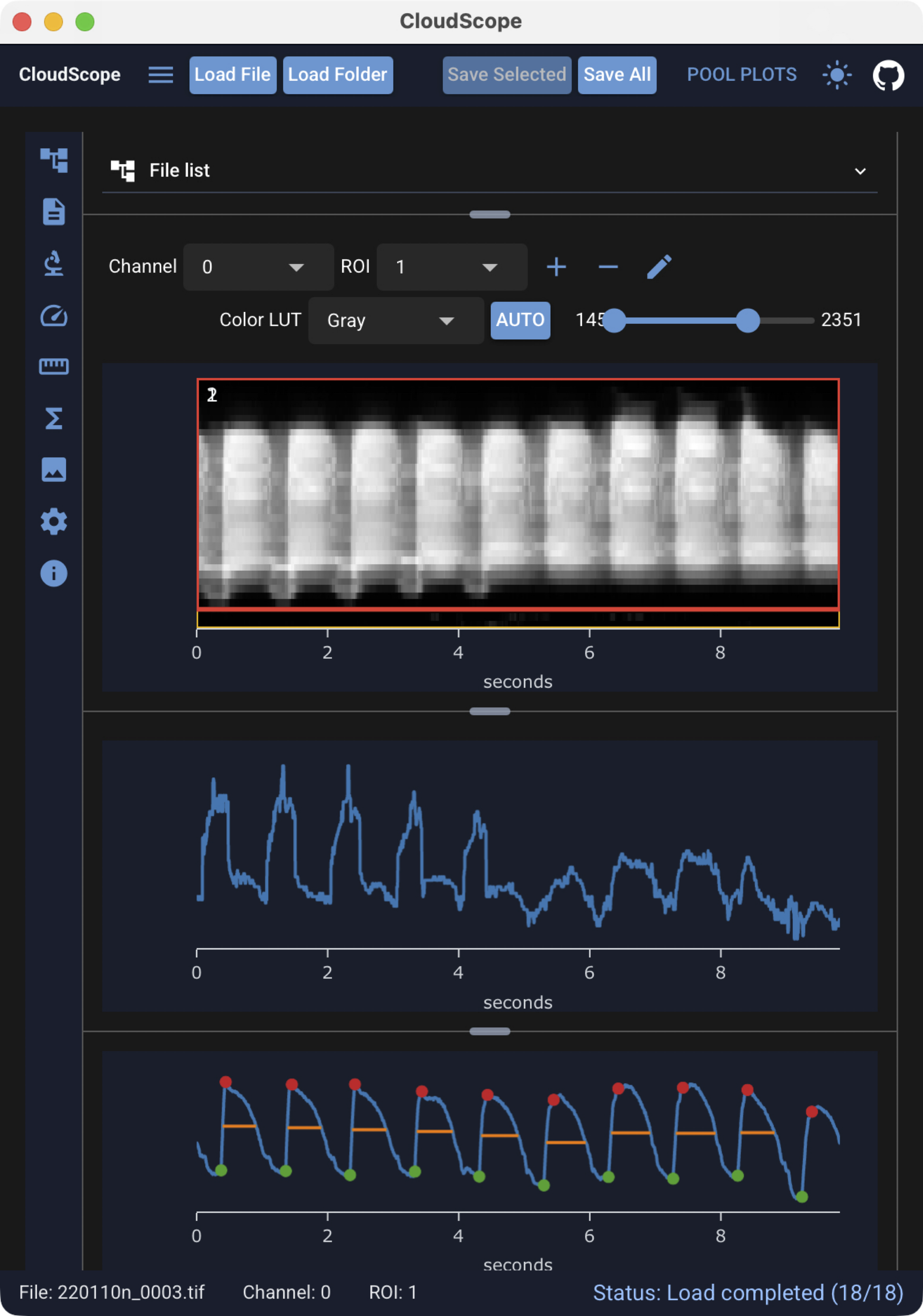Click the Status: Load completed (18/18) text
The width and height of the screenshot is (923, 1316).
click(747, 1293)
